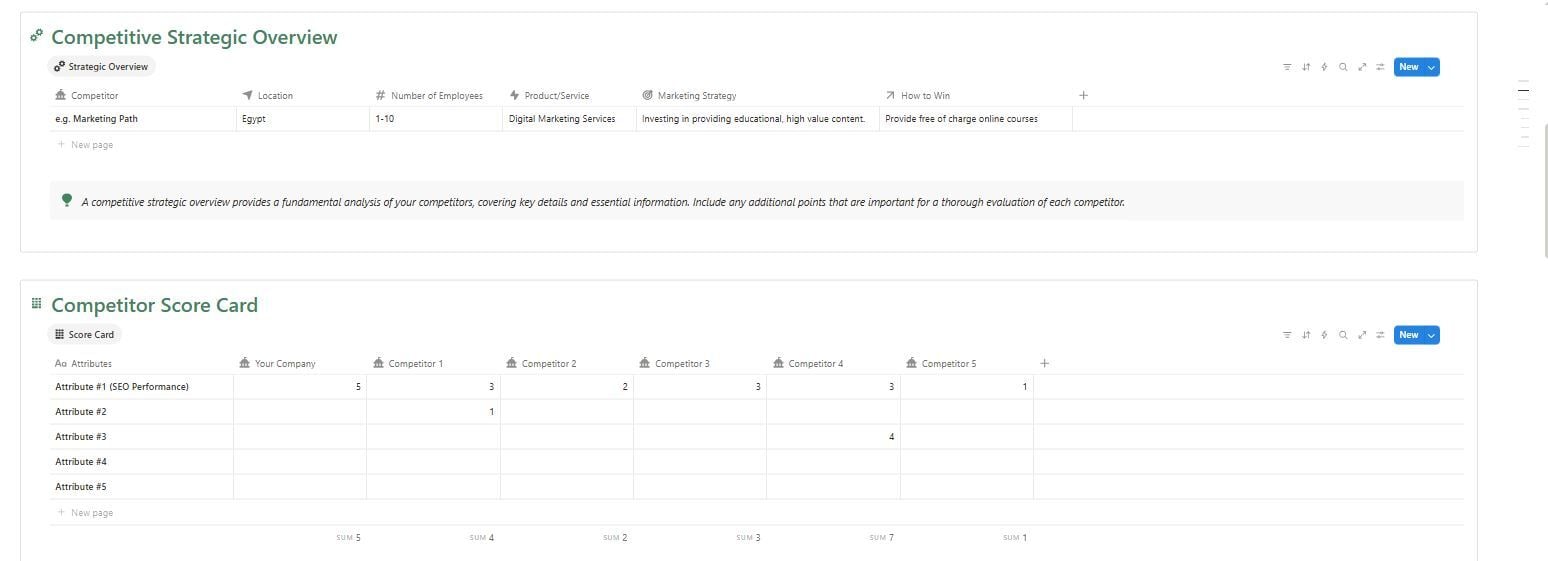Image resolution: width=1548 pixels, height=561 pixels.
Task: Open the Competitive Strategic Overview heading
Action: pyautogui.click(x=194, y=37)
